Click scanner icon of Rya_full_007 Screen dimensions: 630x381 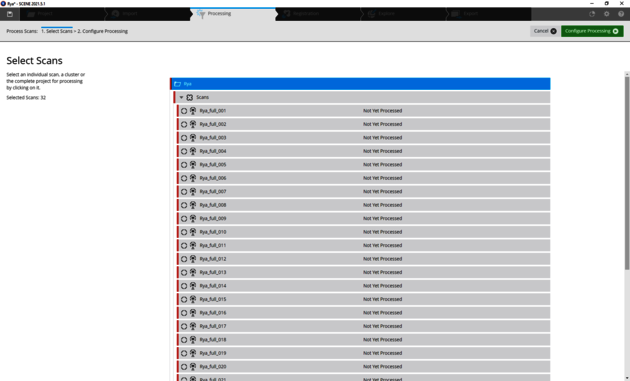193,191
